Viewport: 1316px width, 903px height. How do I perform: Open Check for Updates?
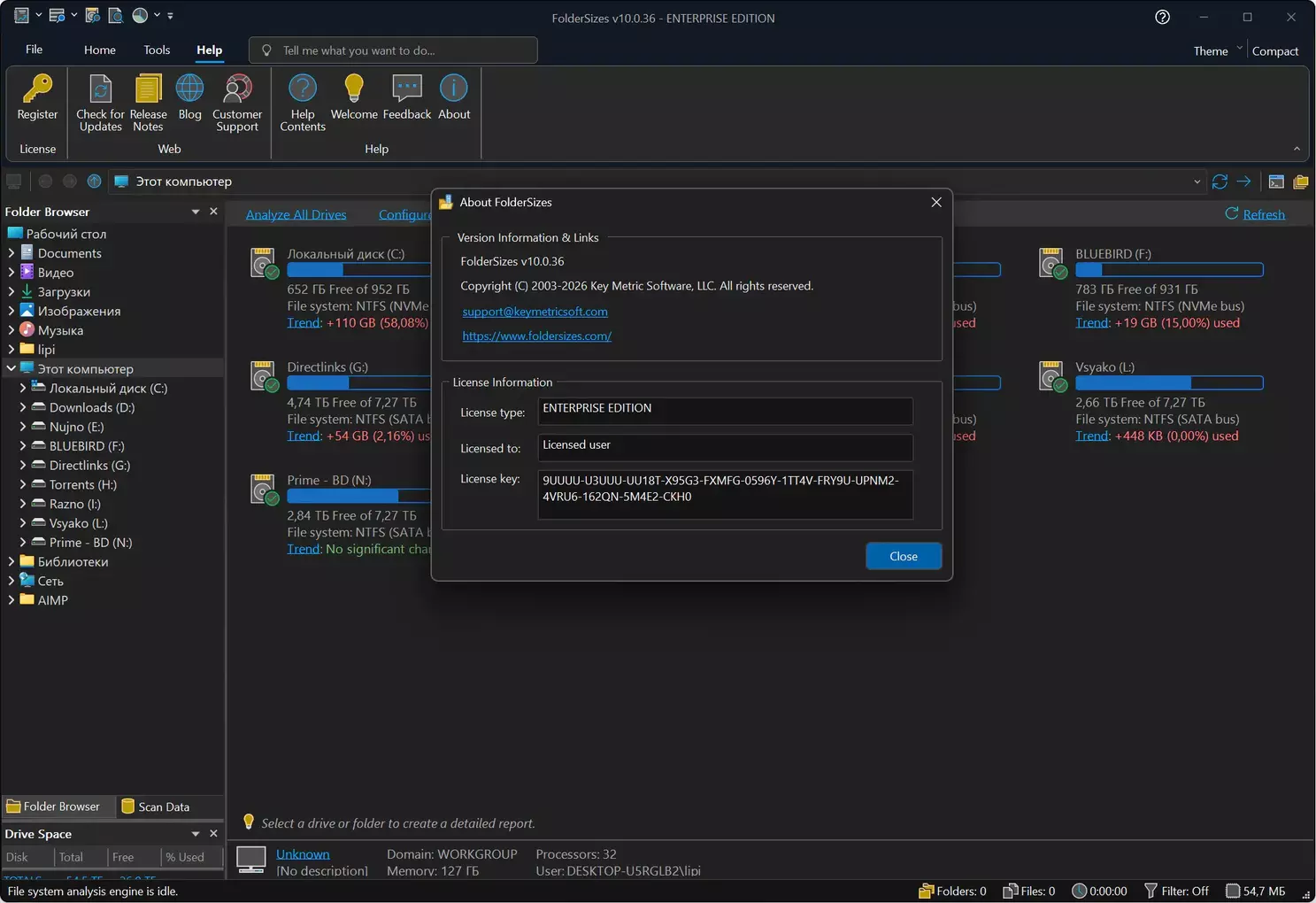coord(100,89)
